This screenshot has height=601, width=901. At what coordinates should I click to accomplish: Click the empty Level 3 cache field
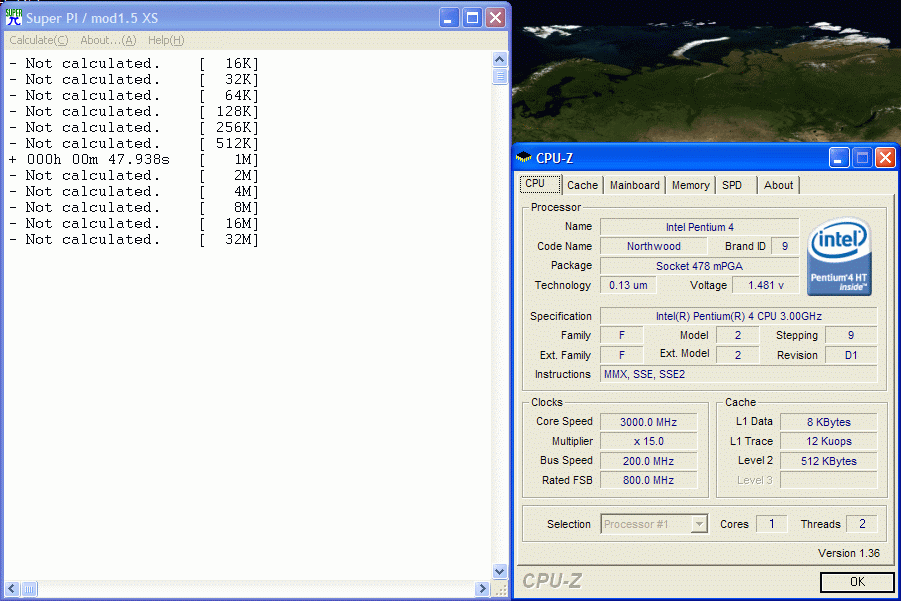[828, 480]
